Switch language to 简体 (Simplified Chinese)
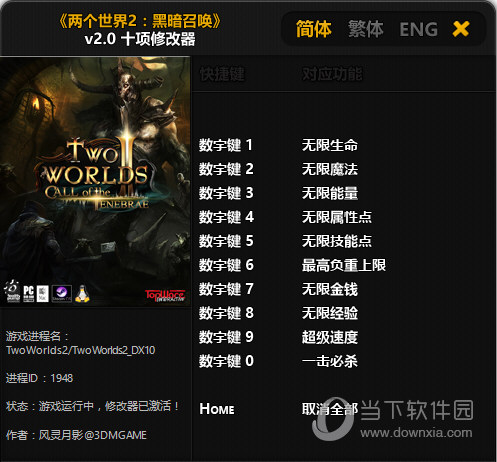The height and width of the screenshot is (462, 497). [x=314, y=29]
